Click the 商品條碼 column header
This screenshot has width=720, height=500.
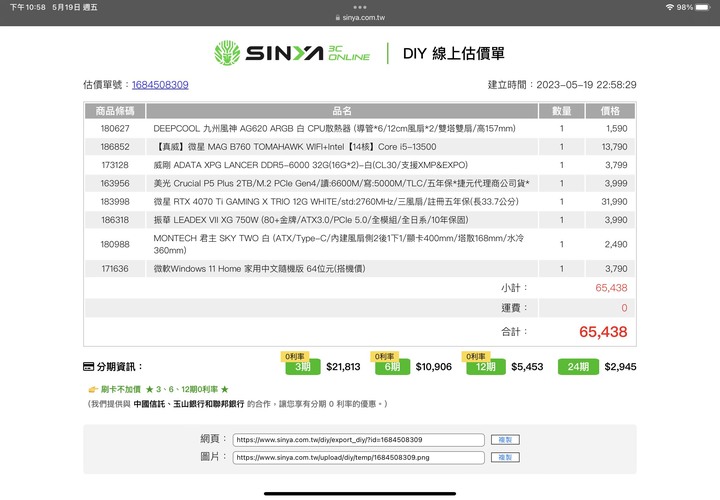pyautogui.click(x=115, y=111)
